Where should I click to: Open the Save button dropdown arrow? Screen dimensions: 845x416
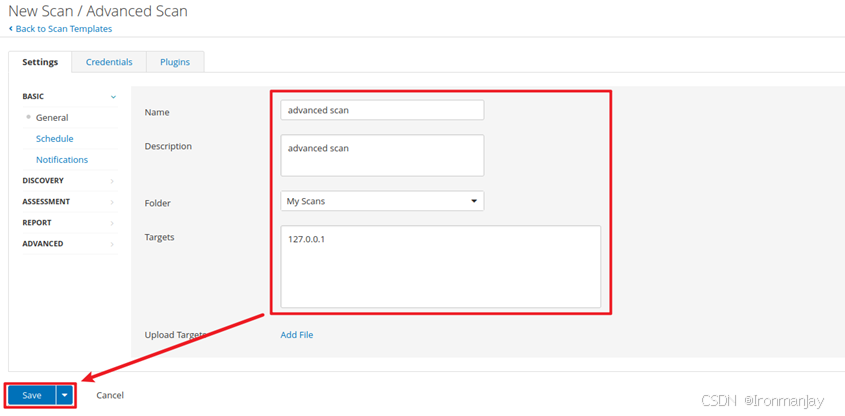[65, 396]
